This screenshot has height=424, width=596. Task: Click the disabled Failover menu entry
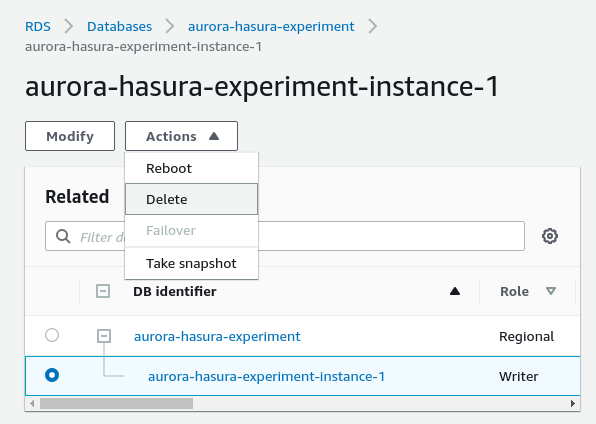coord(192,230)
